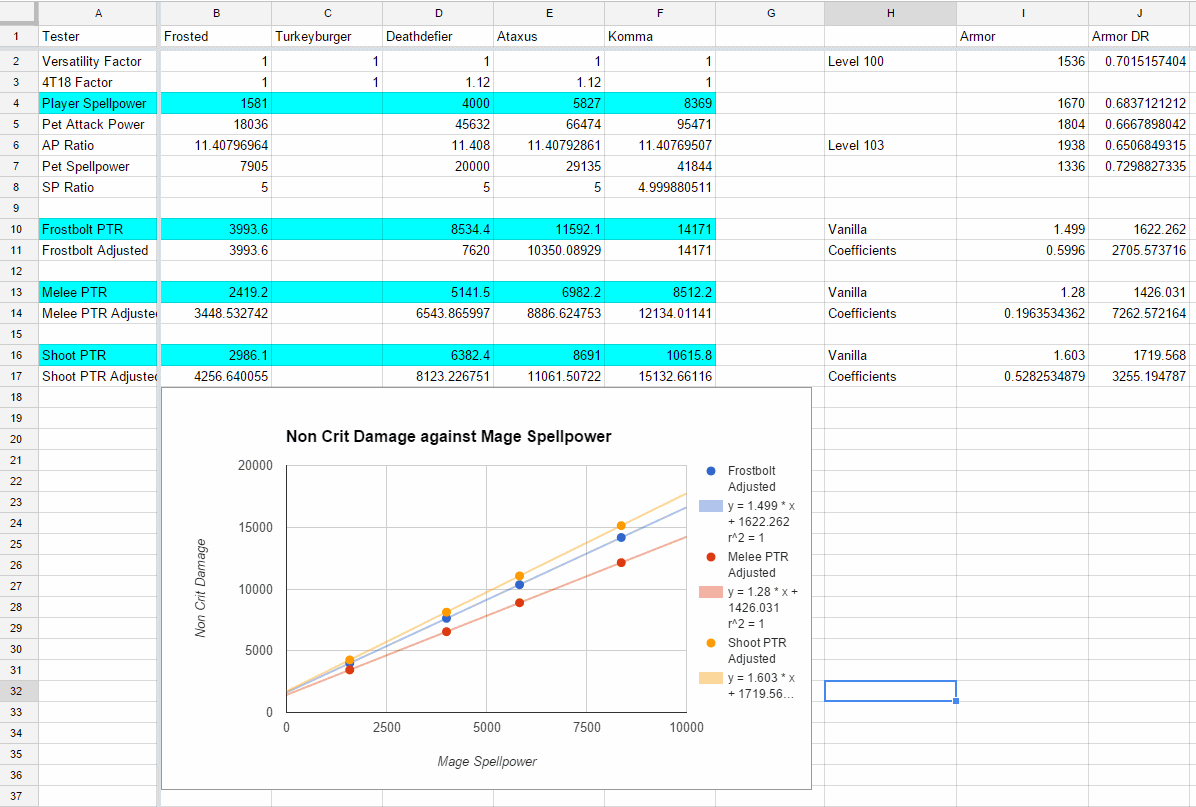Select the light blue Frostbolt trendline legend swatch
Viewport: 1196px width, 807px height.
tap(710, 506)
